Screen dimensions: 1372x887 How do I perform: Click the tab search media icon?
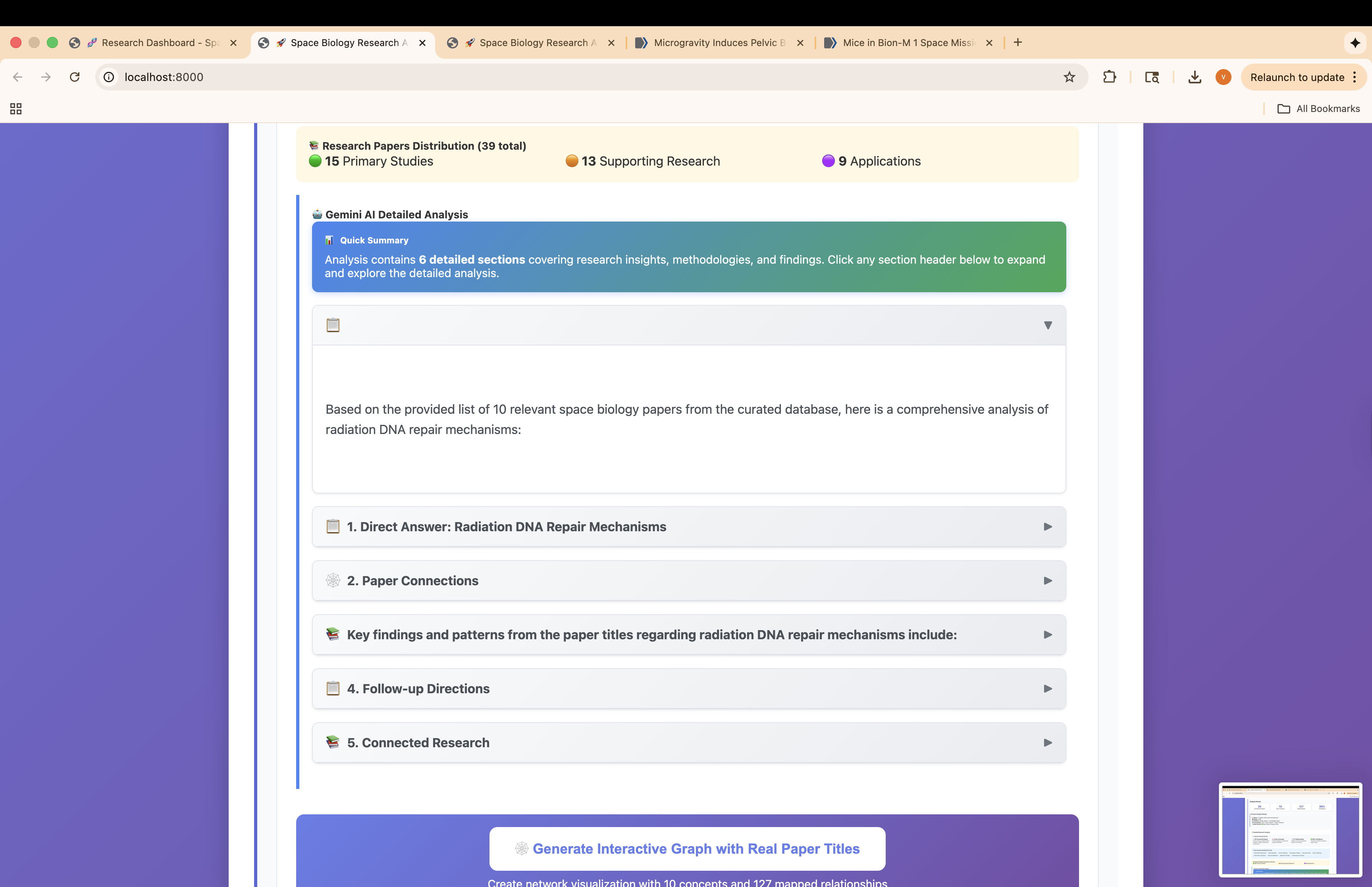(1152, 77)
